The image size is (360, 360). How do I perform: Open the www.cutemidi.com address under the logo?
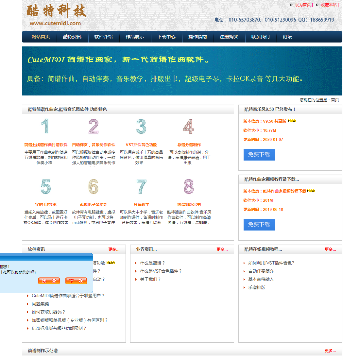click(55, 23)
